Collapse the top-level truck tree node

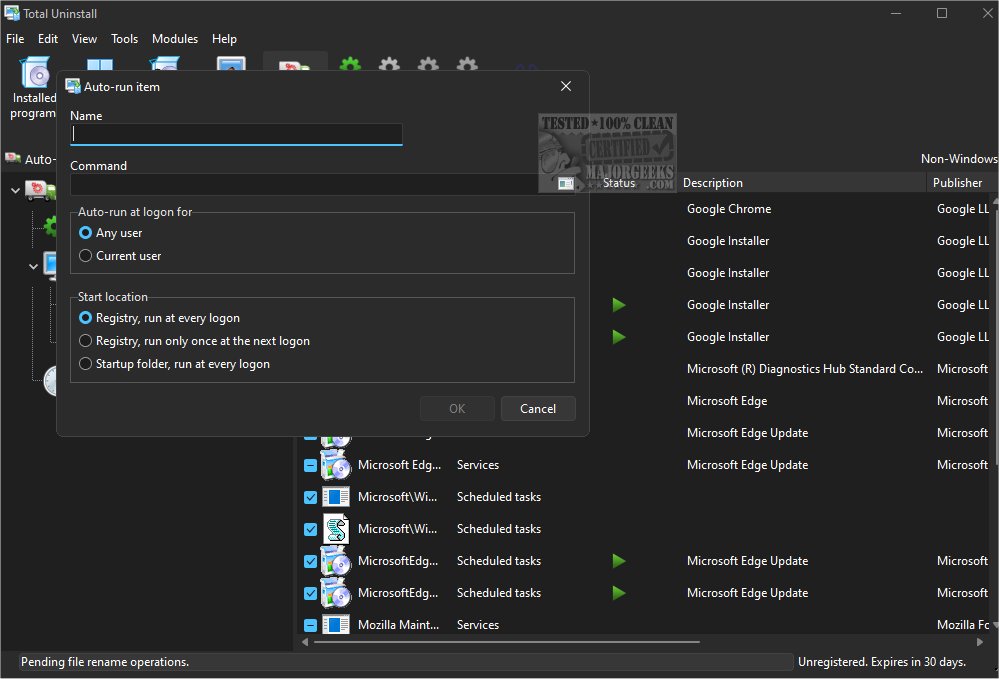pos(16,191)
